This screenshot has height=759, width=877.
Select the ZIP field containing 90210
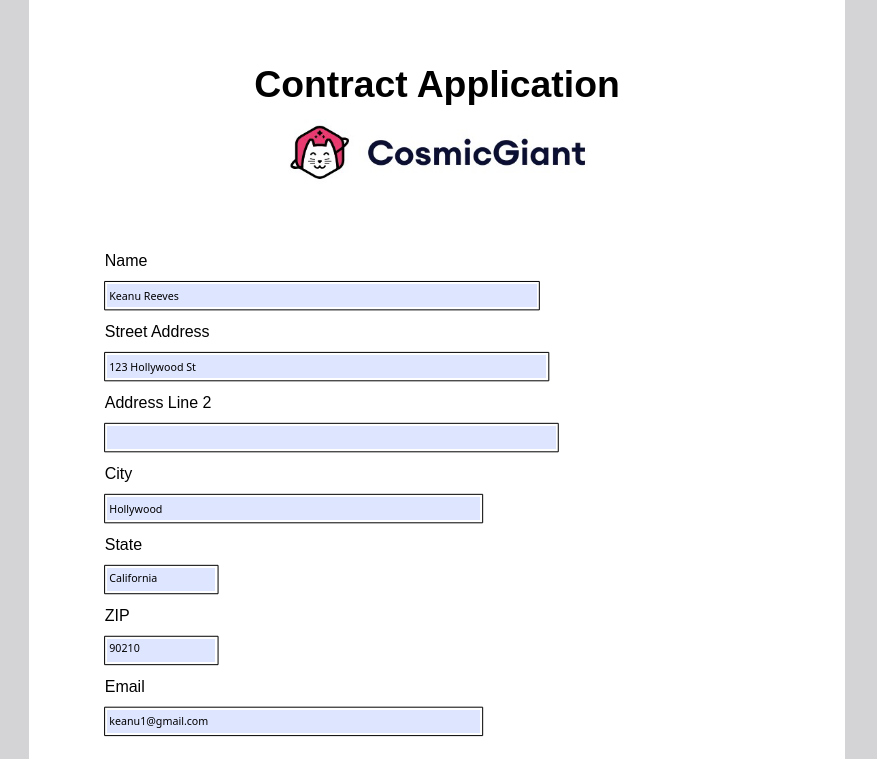[x=161, y=650]
